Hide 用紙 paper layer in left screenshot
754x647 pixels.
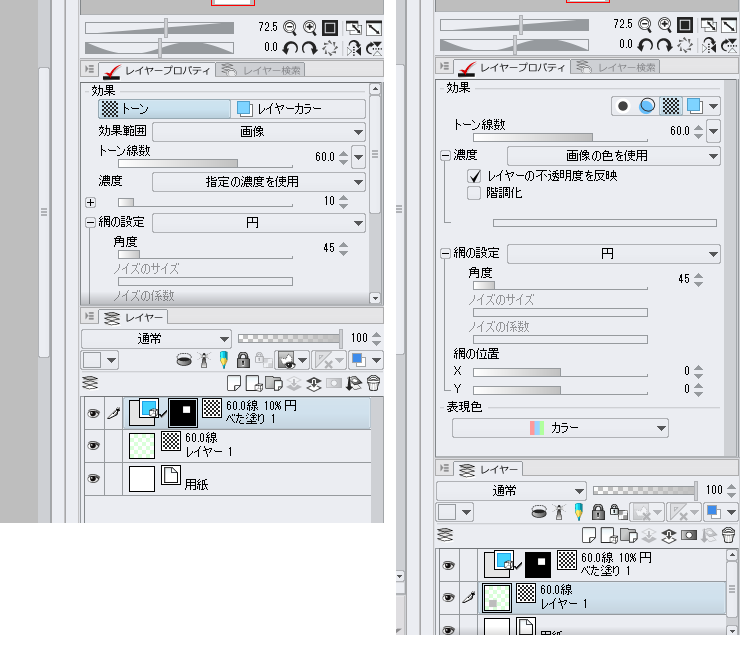pos(94,478)
